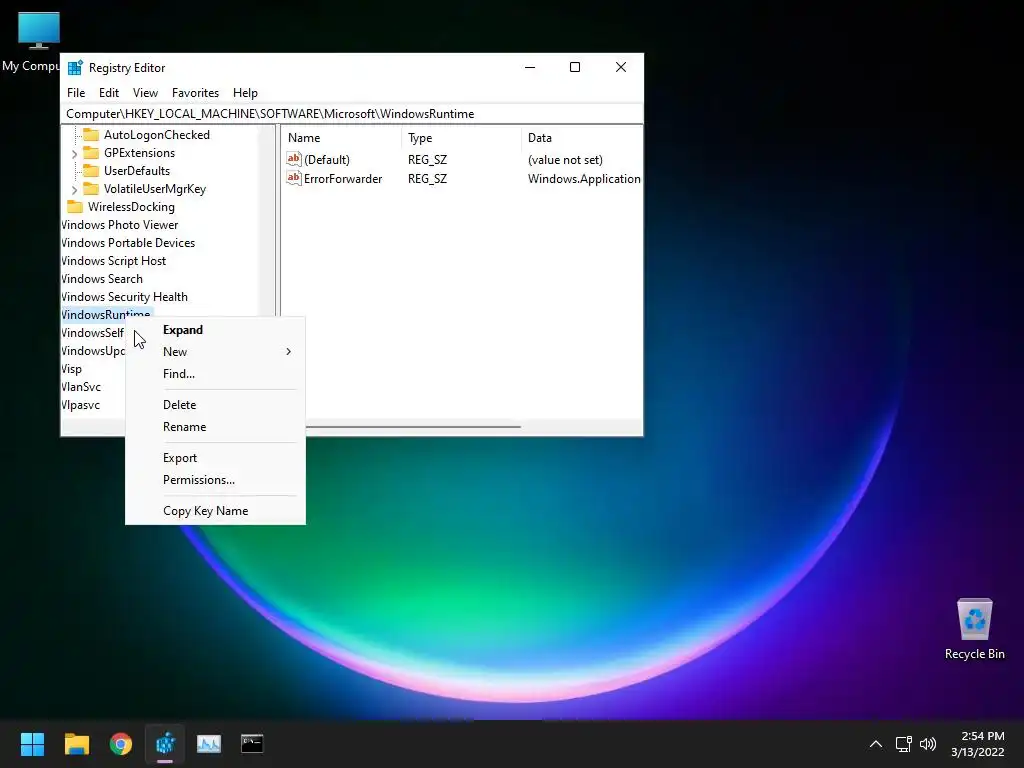This screenshot has width=1024, height=768.
Task: Select Find... in context menu
Action: (179, 374)
